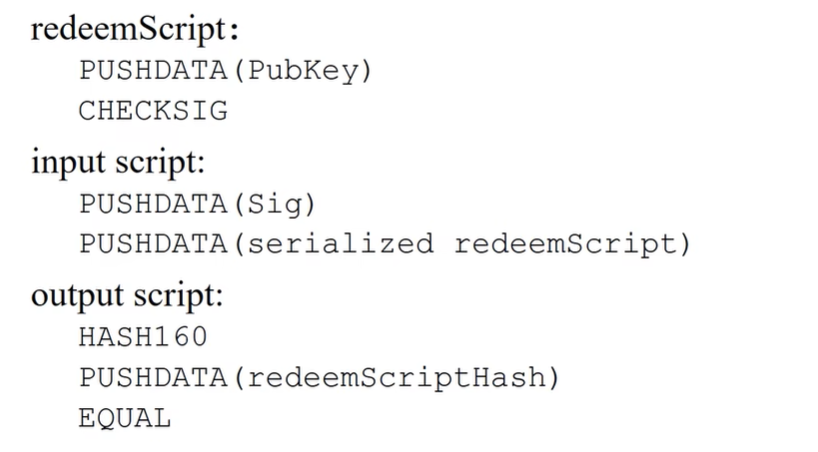
Task: Click "redeemScript" after the word "serialized"
Action: point(565,243)
